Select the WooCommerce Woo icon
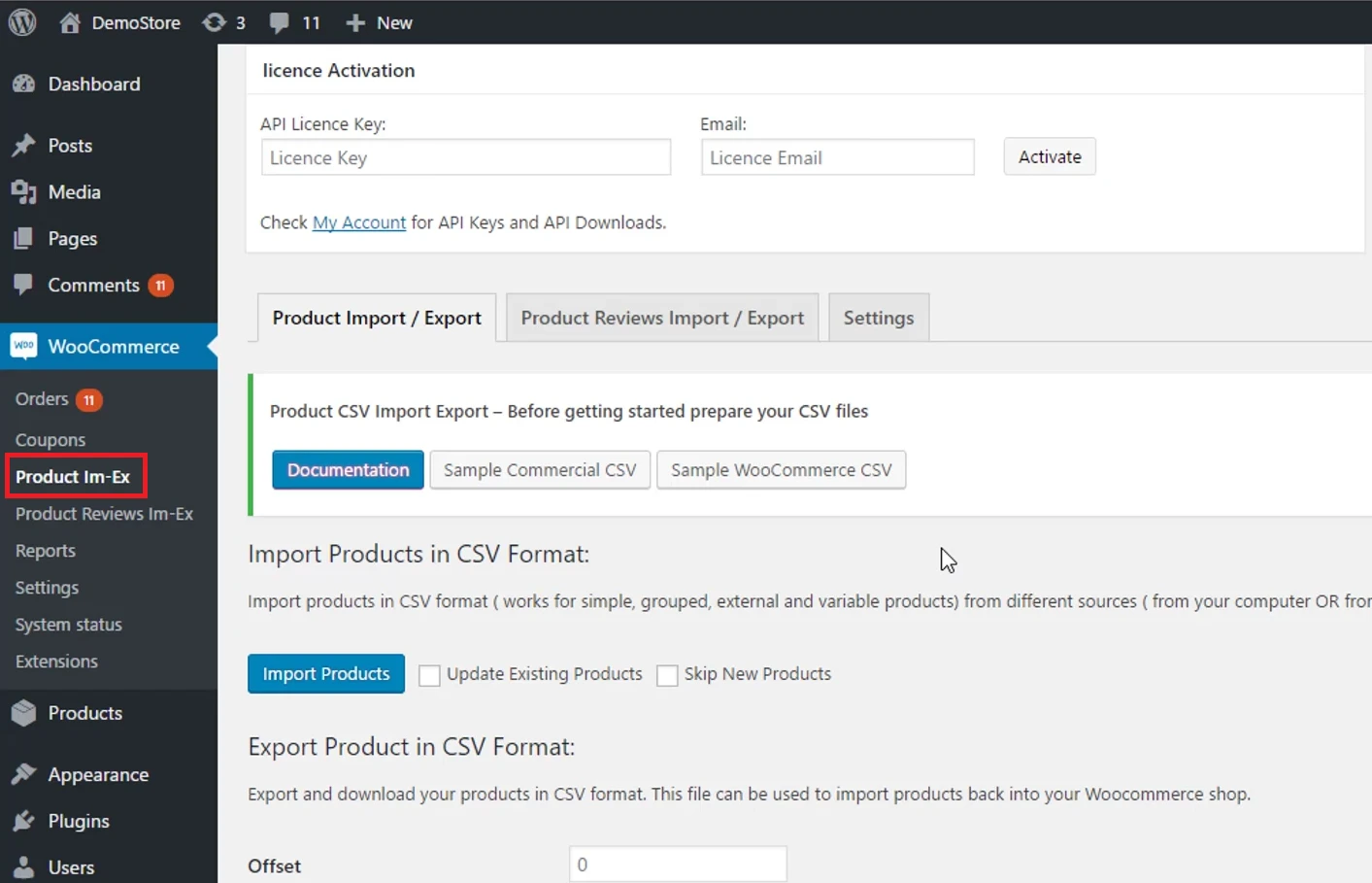The height and width of the screenshot is (883, 1372). (24, 346)
